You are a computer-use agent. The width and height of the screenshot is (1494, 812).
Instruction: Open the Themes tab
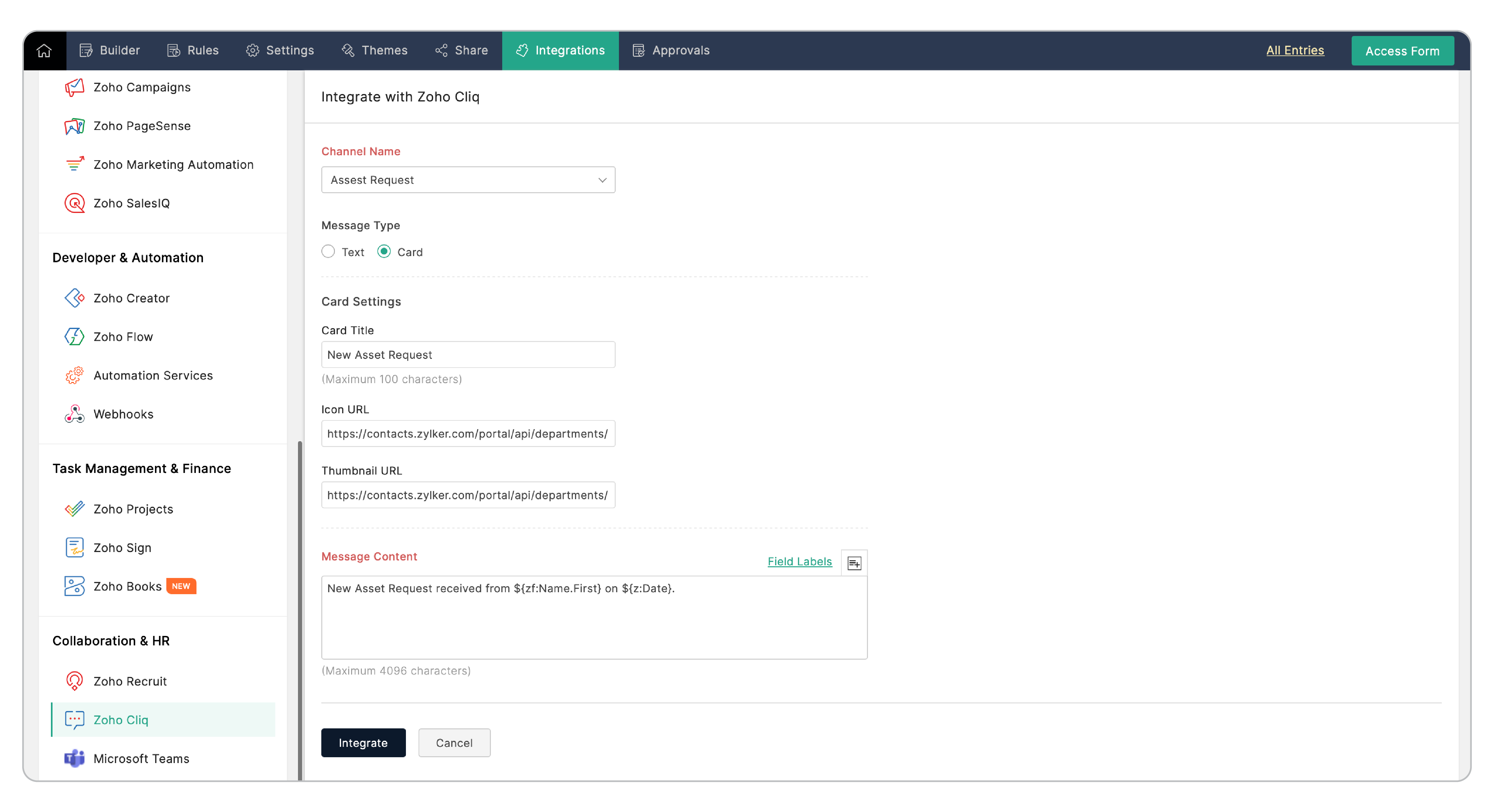click(374, 51)
